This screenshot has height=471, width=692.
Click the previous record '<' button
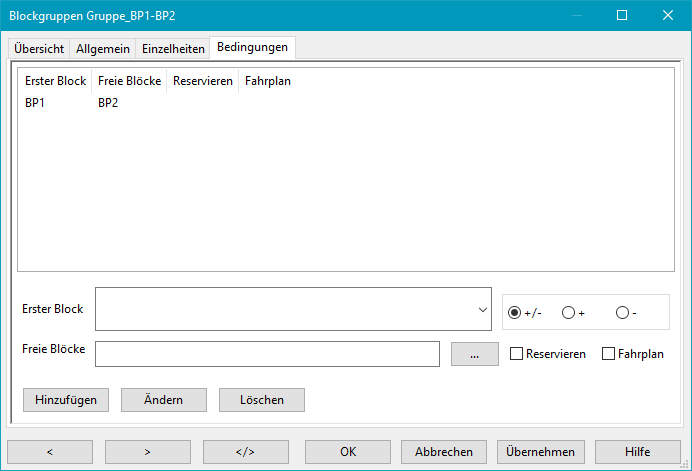click(49, 451)
